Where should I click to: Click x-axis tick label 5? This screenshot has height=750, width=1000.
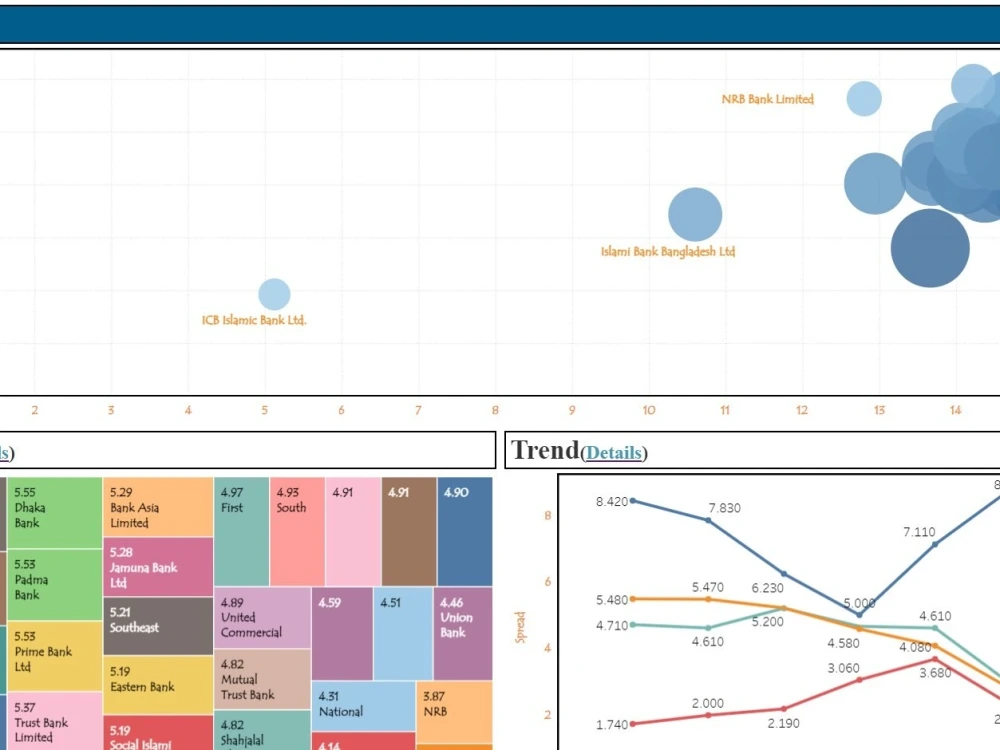[x=265, y=410]
